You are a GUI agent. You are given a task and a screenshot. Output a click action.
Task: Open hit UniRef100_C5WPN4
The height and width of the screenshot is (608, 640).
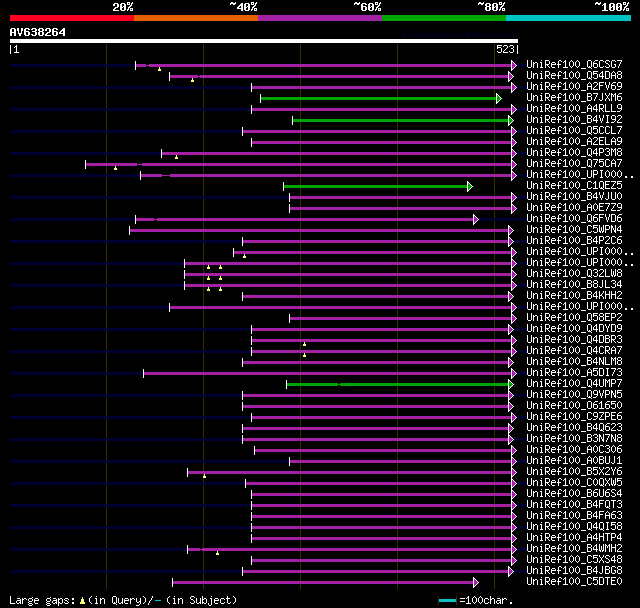[574, 230]
